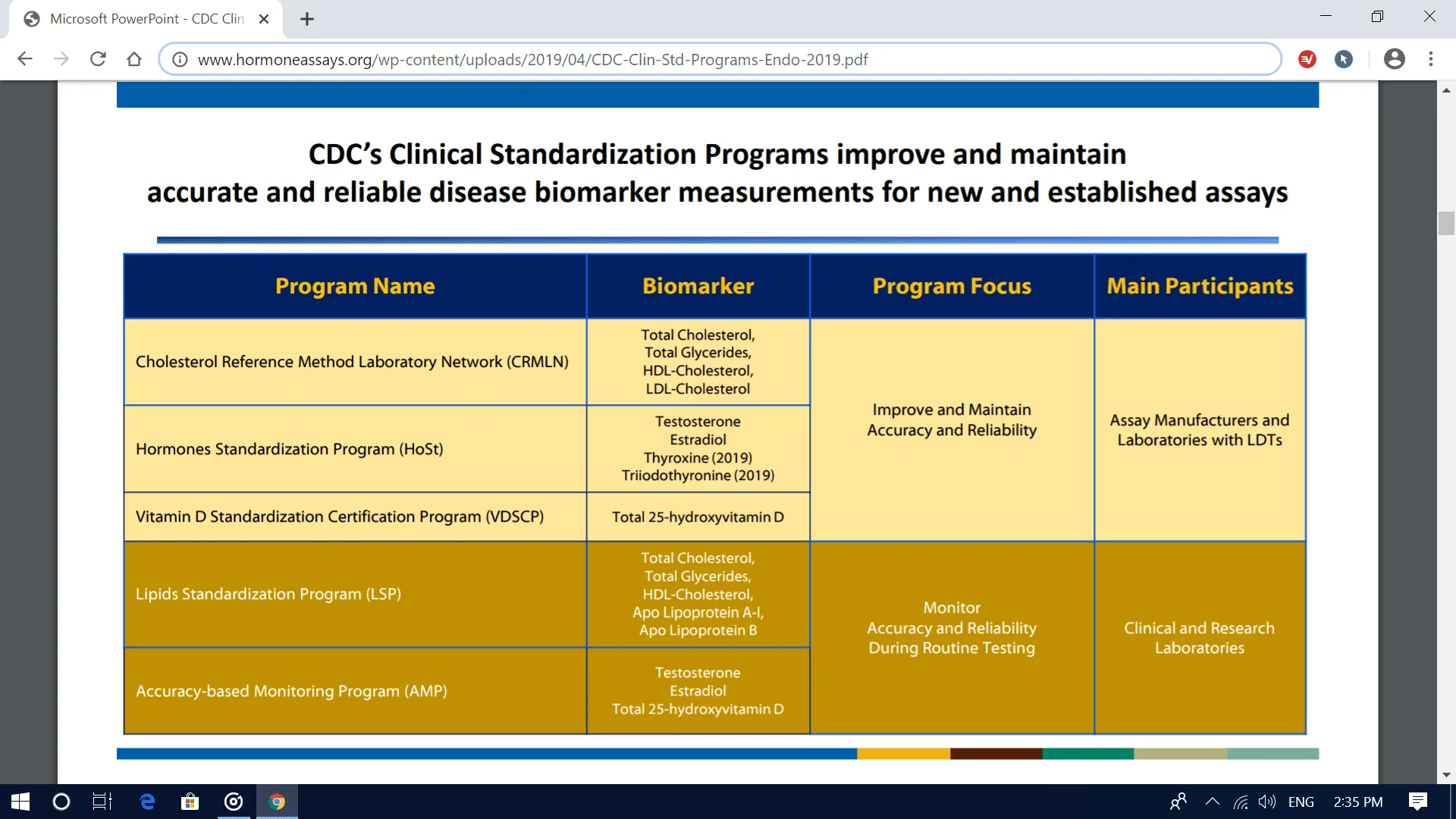Click Accuracy-based Monitoring Program (AMP) row
This screenshot has height=819, width=1456.
click(355, 691)
